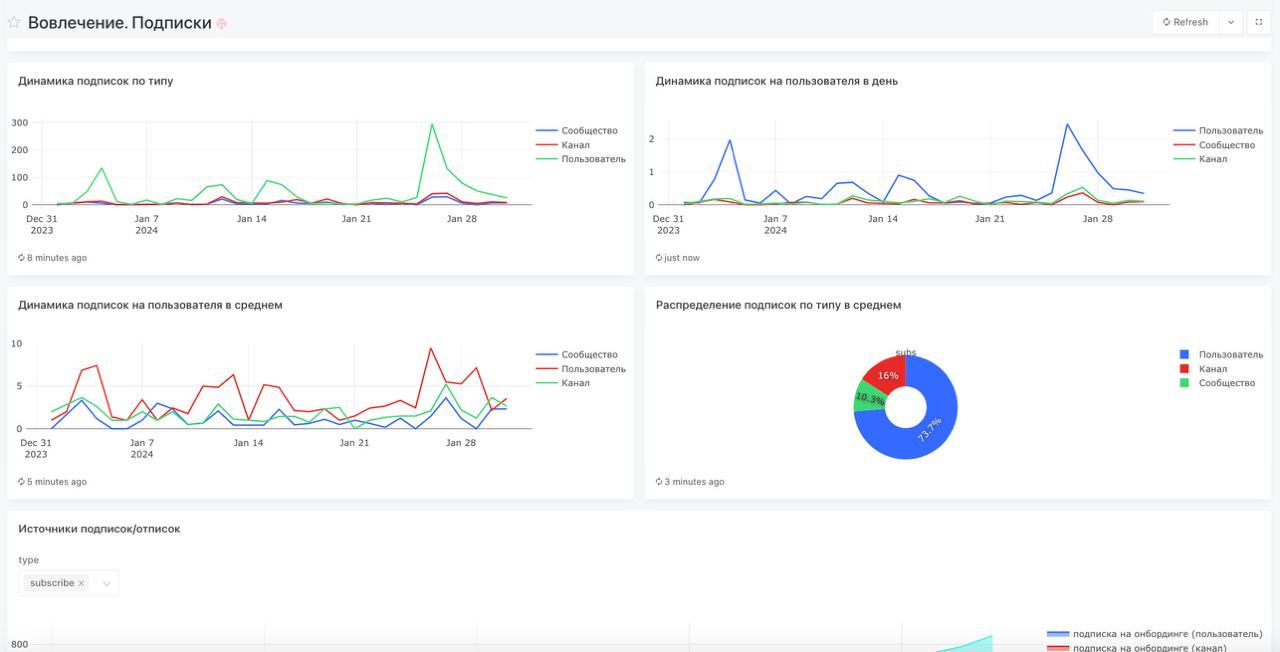The image size is (1280, 652).
Task: Star the dashboard as favorite
Action: 14,22
